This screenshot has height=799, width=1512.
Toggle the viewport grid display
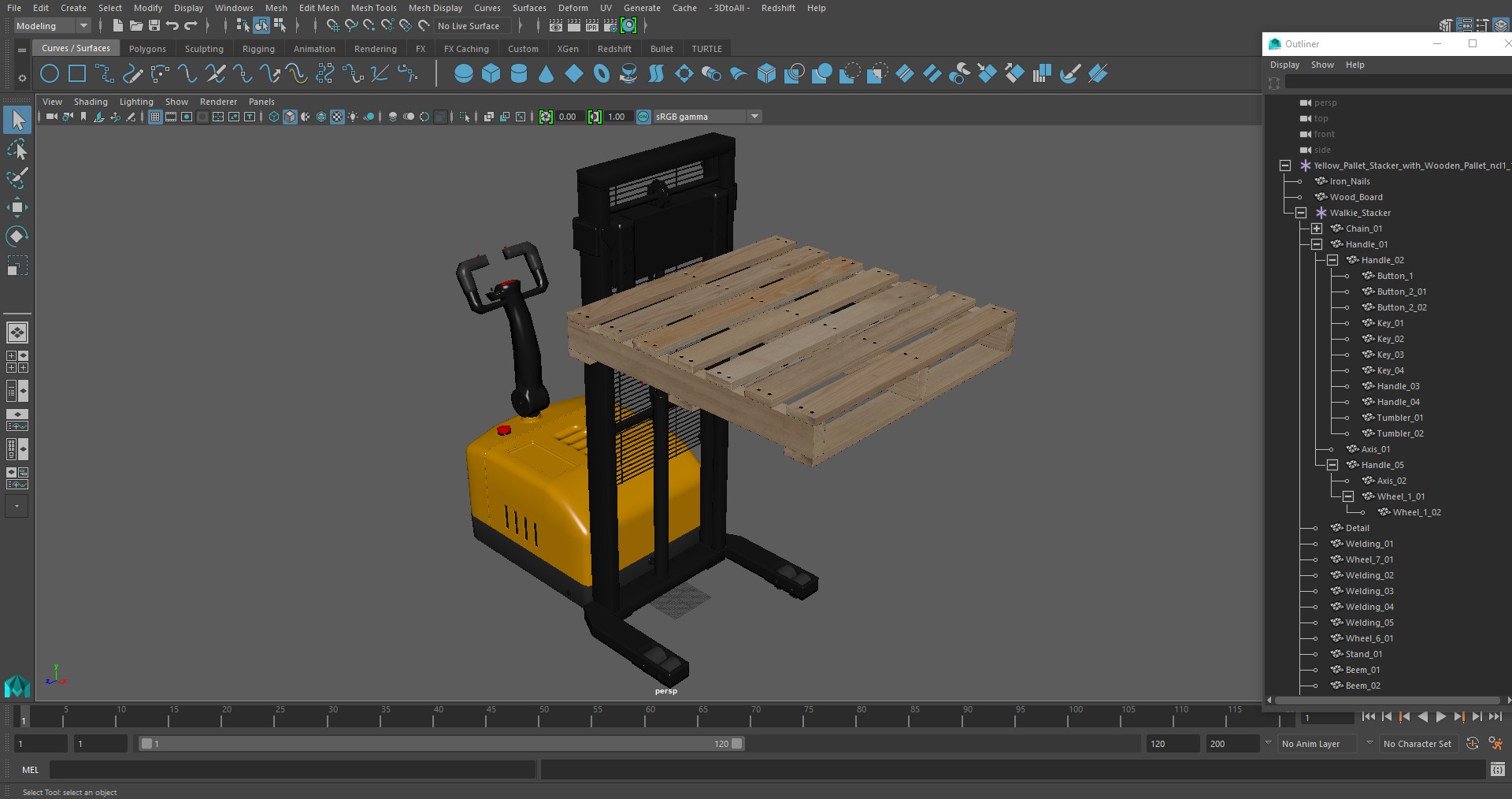coord(155,117)
